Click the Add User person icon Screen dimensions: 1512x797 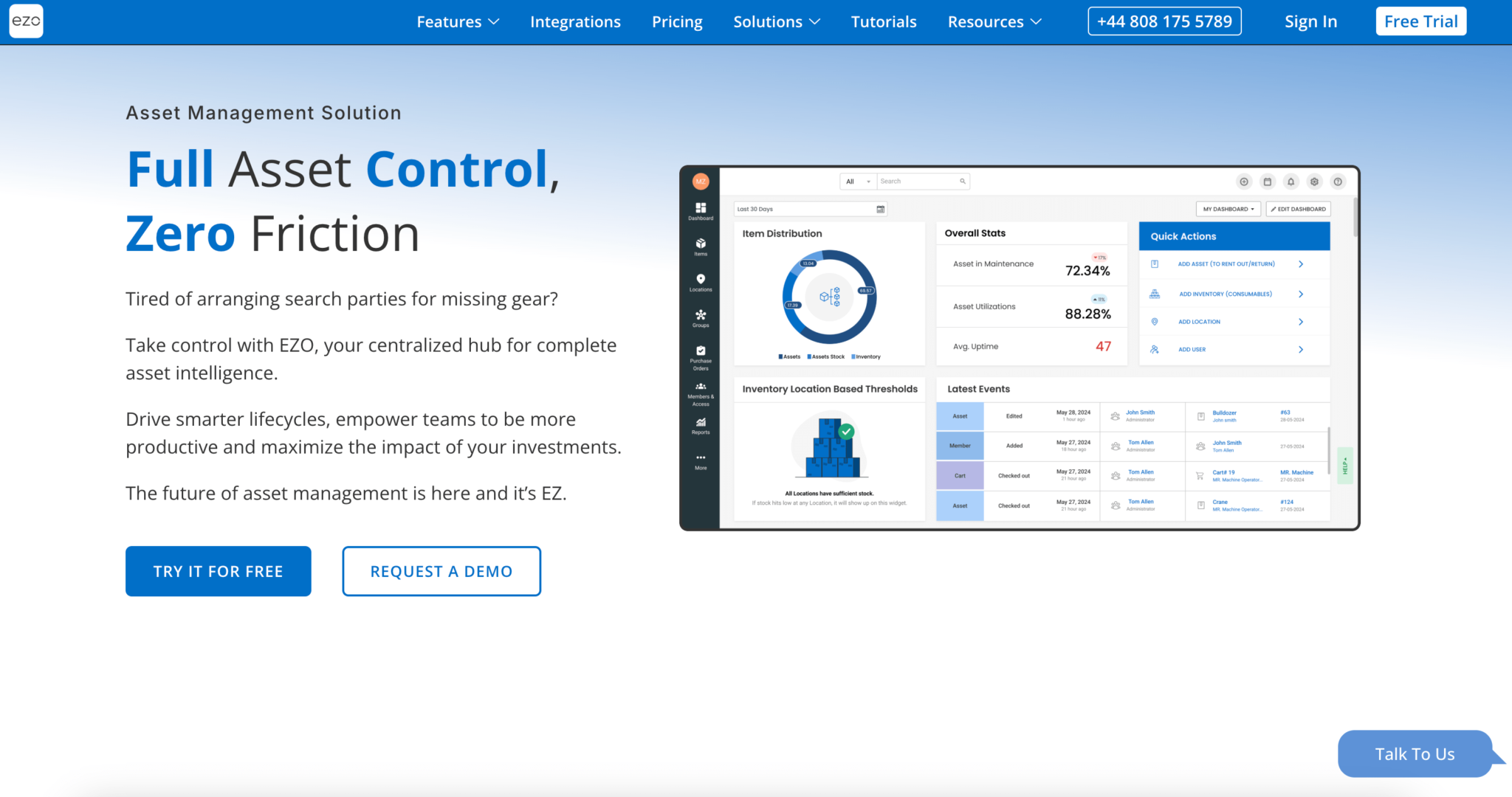1155,350
